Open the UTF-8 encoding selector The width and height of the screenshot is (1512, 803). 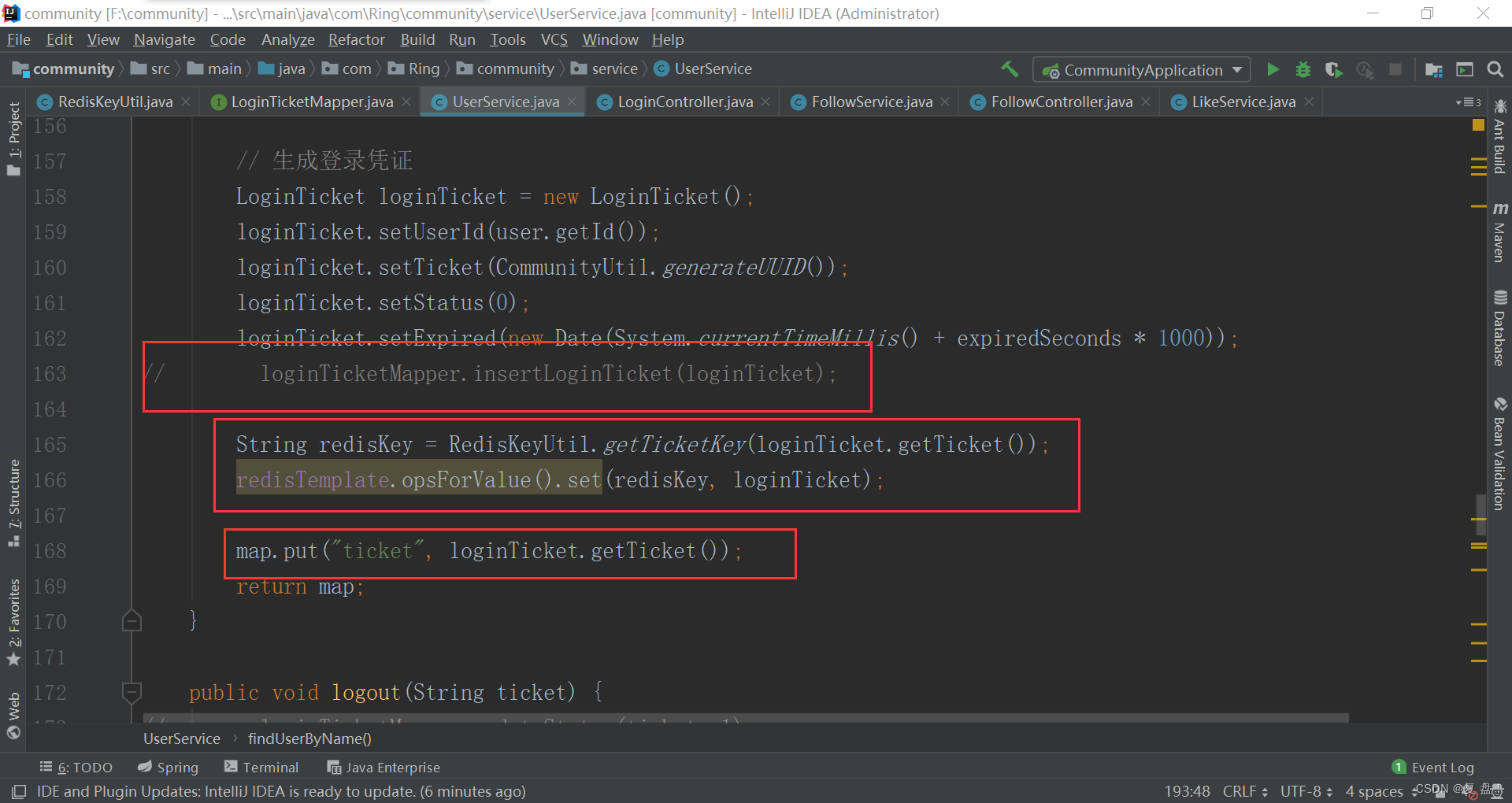1306,791
